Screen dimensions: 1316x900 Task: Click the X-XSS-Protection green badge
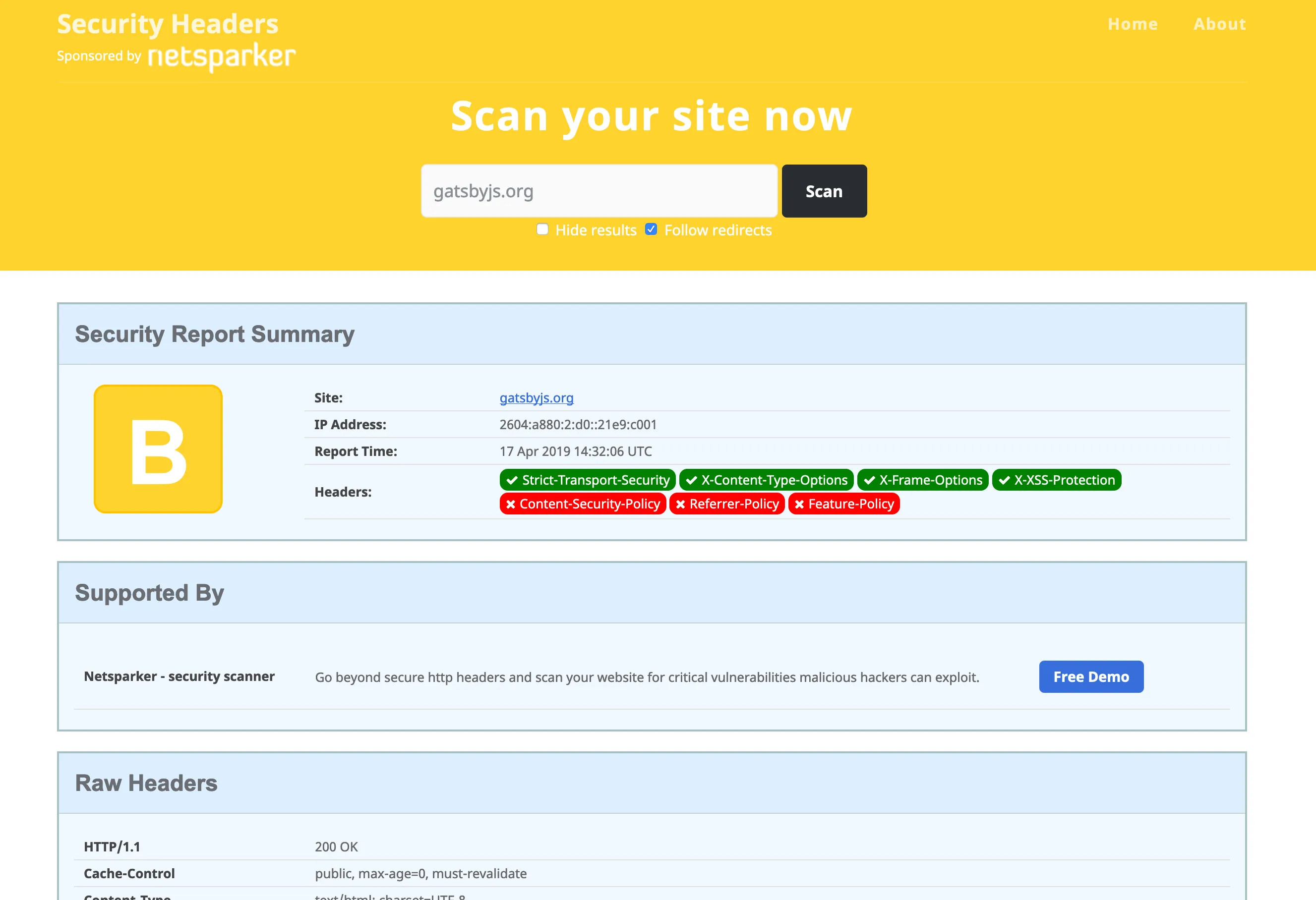pyautogui.click(x=1056, y=479)
